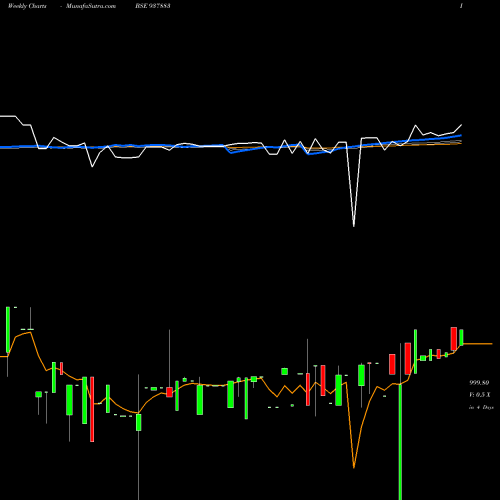Click the lowest dip of the orange line
The image size is (500, 500).
tap(354, 467)
